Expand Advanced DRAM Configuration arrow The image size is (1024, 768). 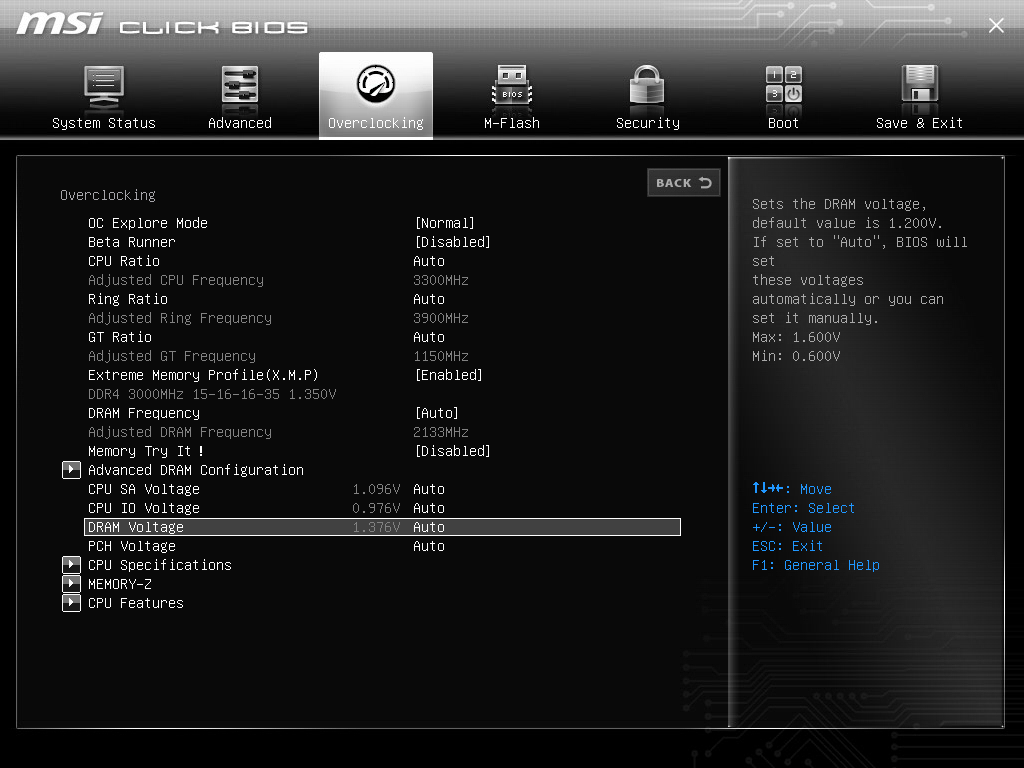click(71, 470)
